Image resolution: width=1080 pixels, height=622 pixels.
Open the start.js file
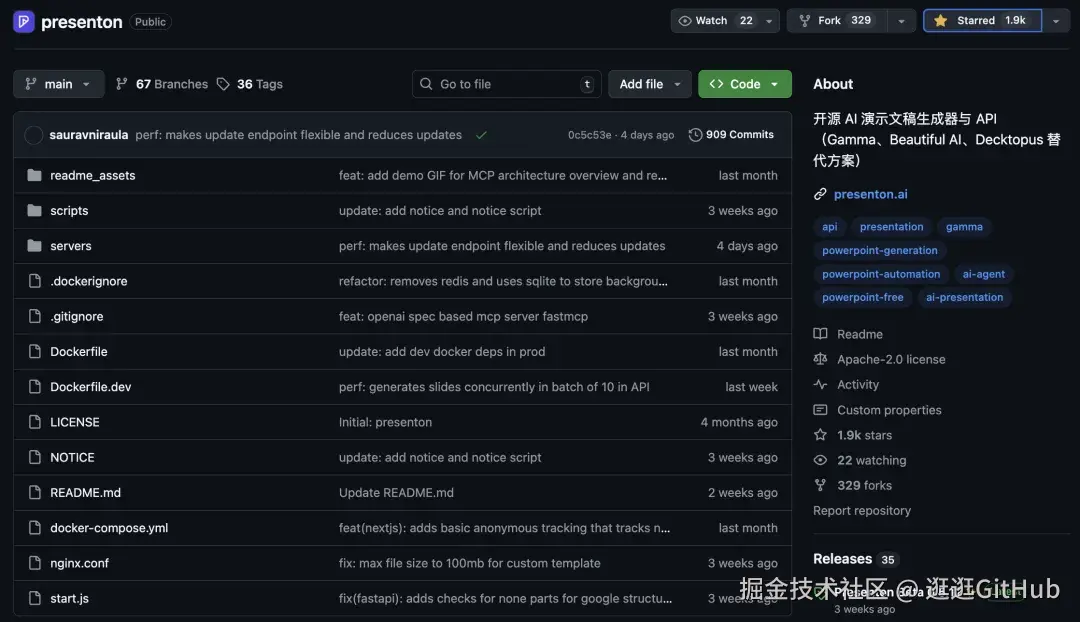[69, 599]
